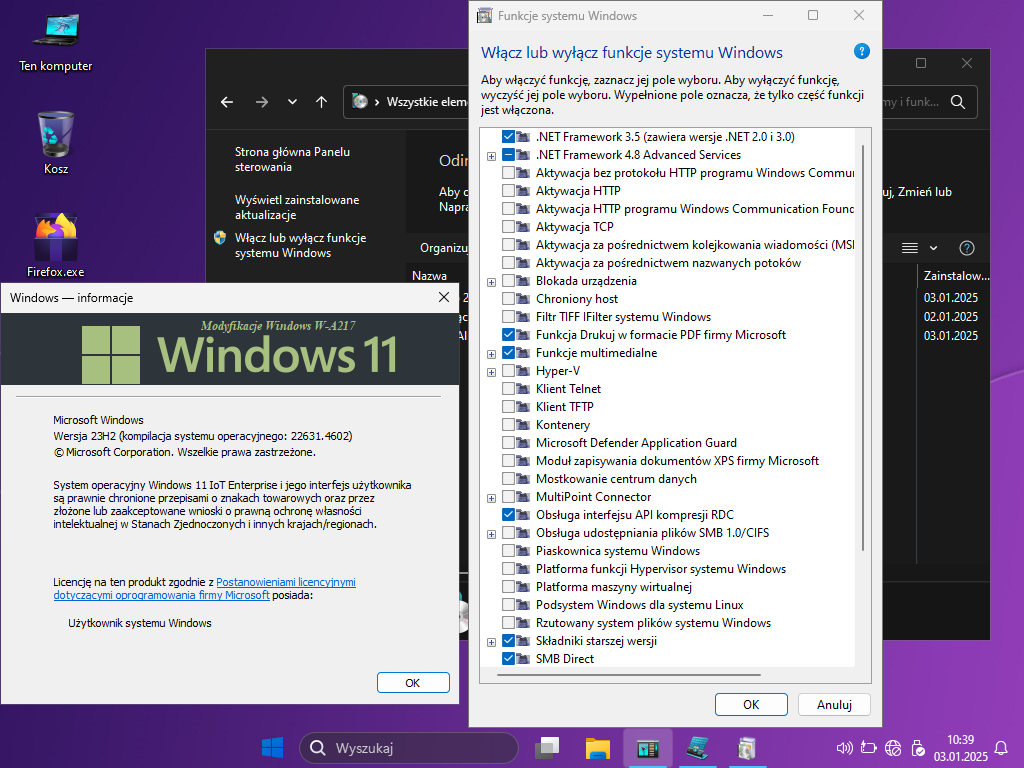Screen dimensions: 1024x768
Task: Click Anuluj in the Windows features dialog
Action: click(833, 704)
